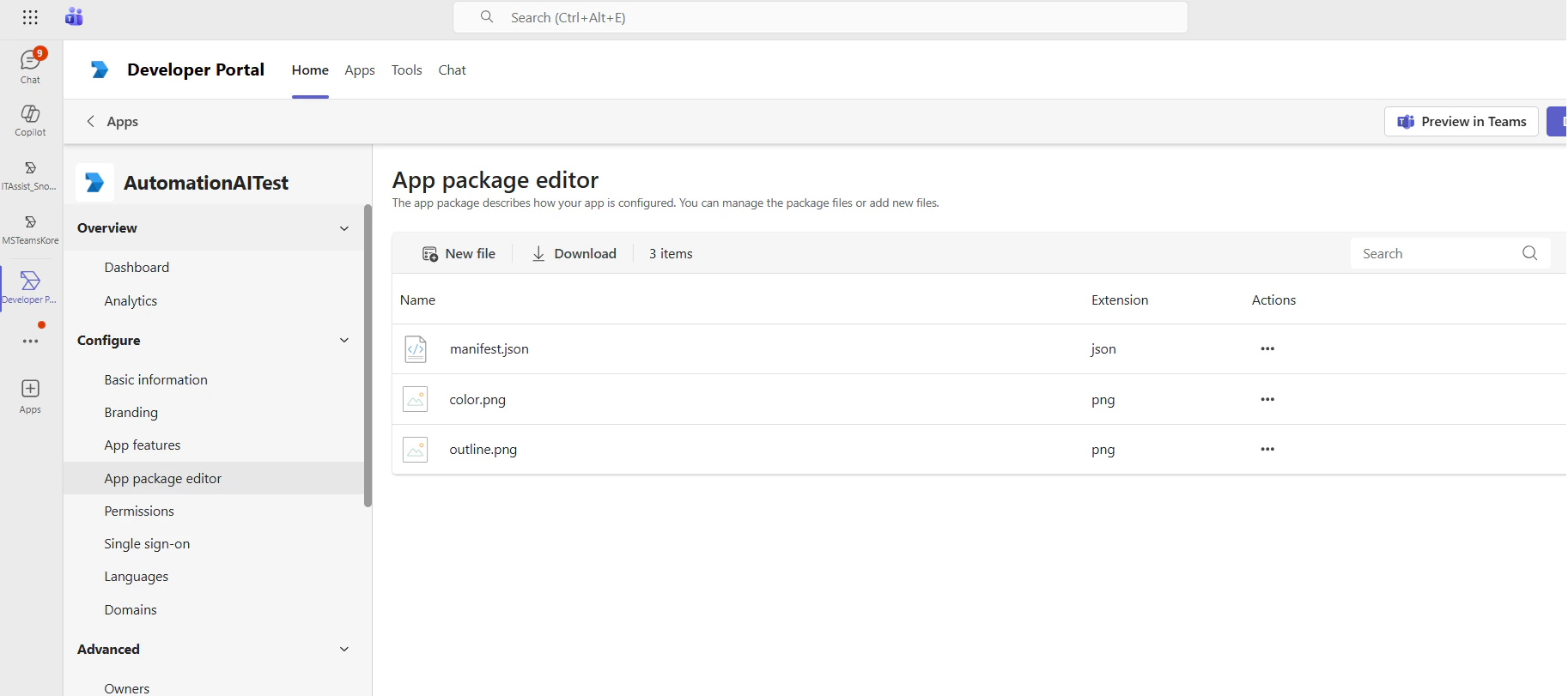Open Chat in the Teams sidebar

tap(30, 66)
